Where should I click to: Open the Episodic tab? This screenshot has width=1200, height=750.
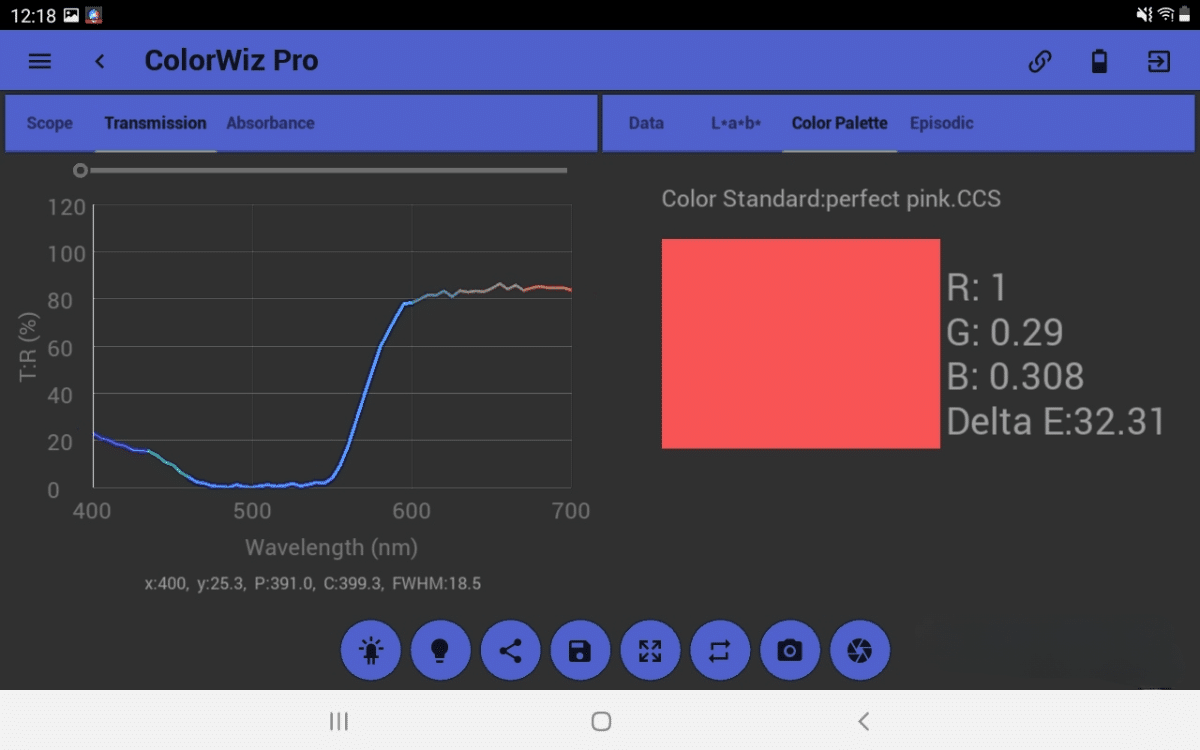click(941, 123)
